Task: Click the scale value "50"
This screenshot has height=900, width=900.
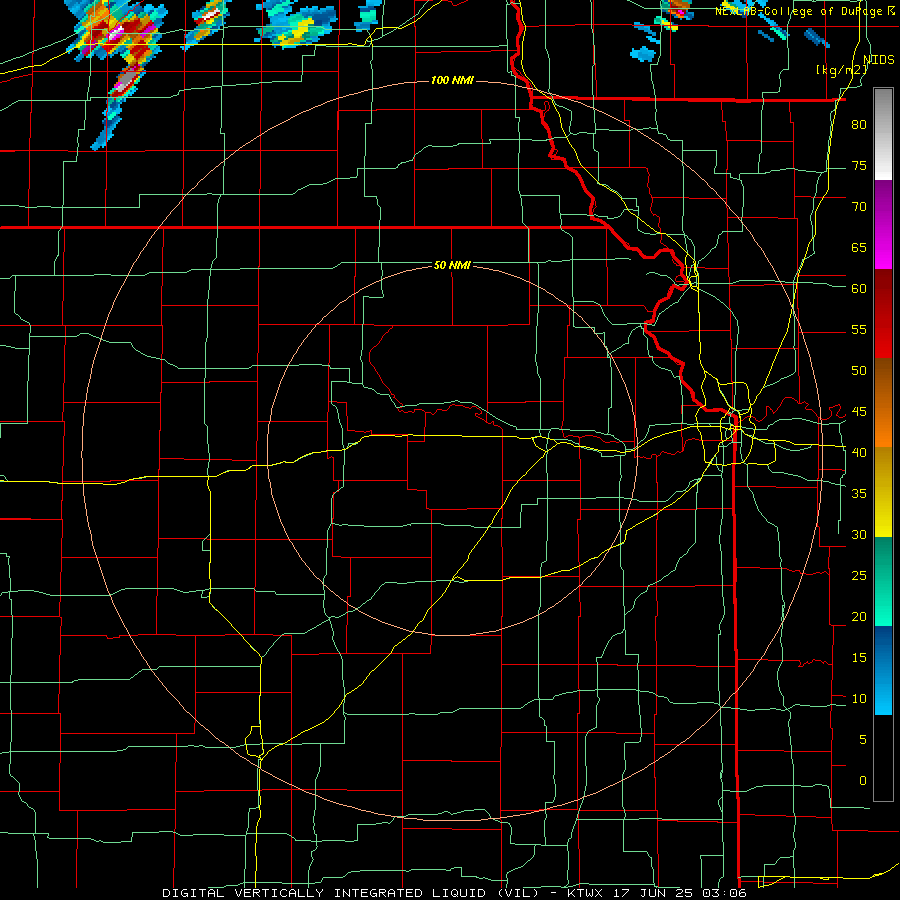Action: 859,371
